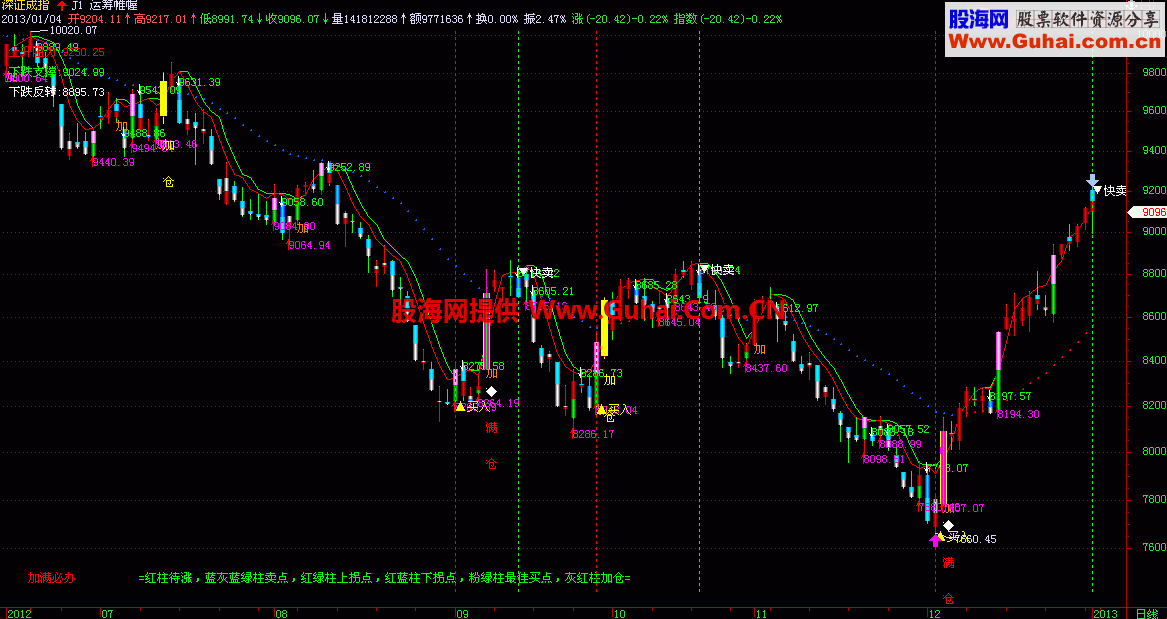This screenshot has height=619, width=1167.
Task: Click the 深证成指 index name
Action: coord(26,6)
